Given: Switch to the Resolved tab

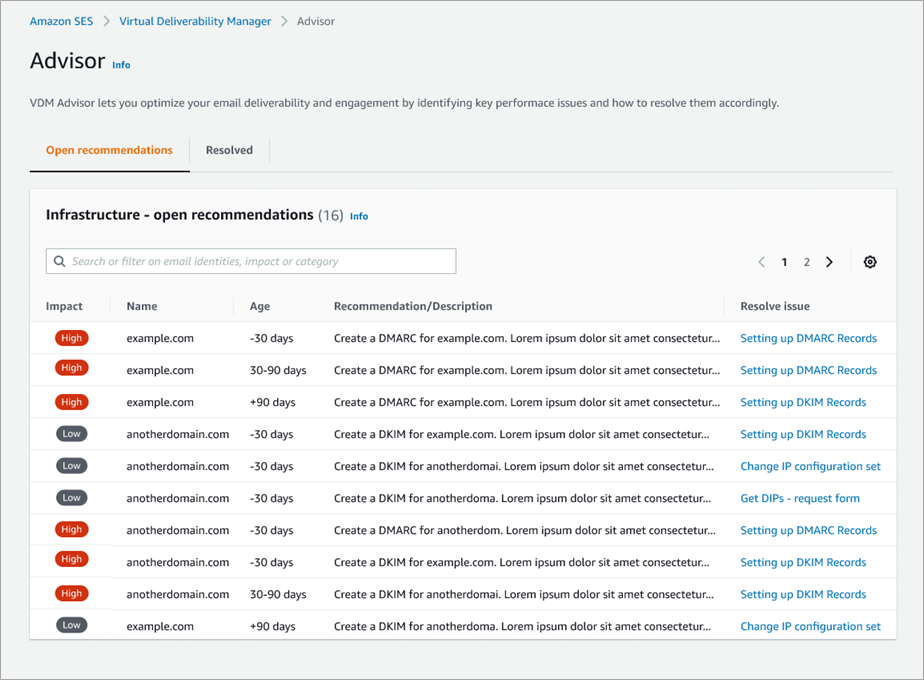Looking at the screenshot, I should click(x=229, y=150).
